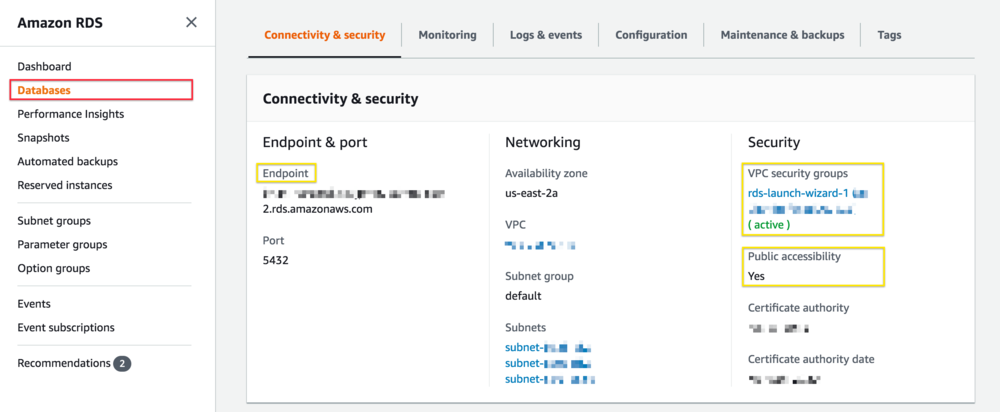Open Performance Insights from sidebar
Image resolution: width=1000 pixels, height=412 pixels.
click(71, 114)
